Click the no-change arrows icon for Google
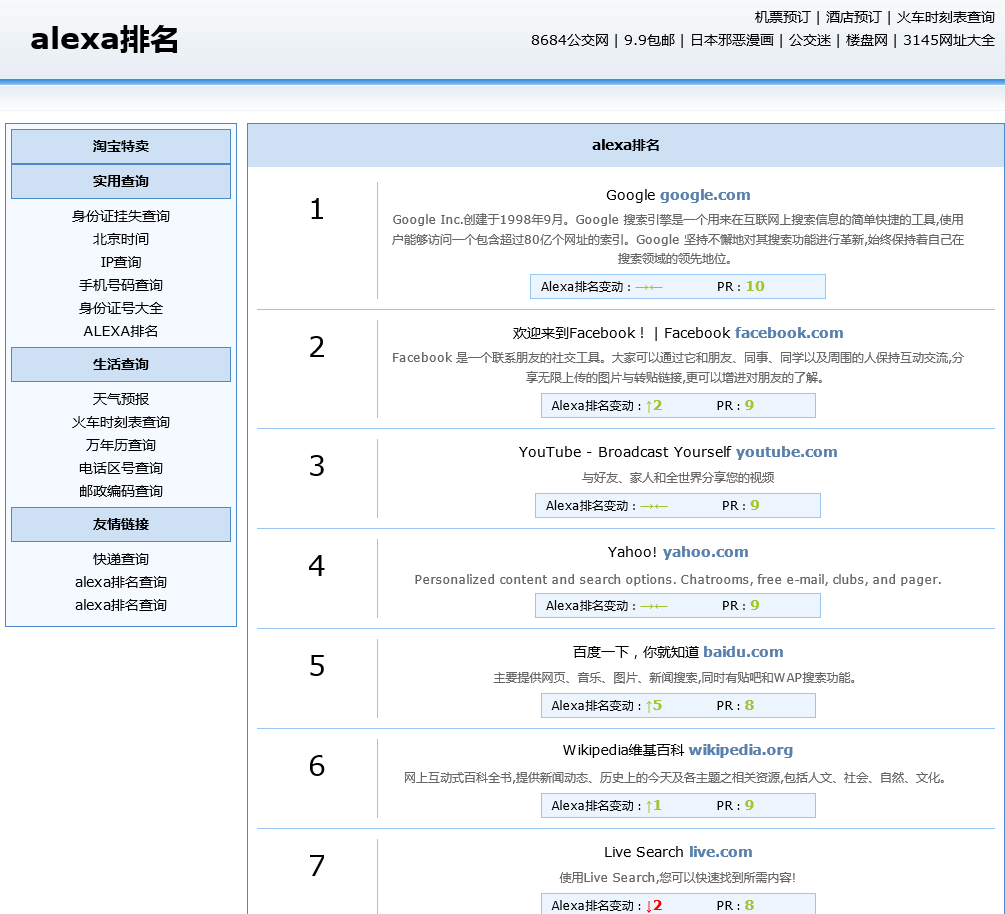The image size is (1005, 914). [649, 287]
